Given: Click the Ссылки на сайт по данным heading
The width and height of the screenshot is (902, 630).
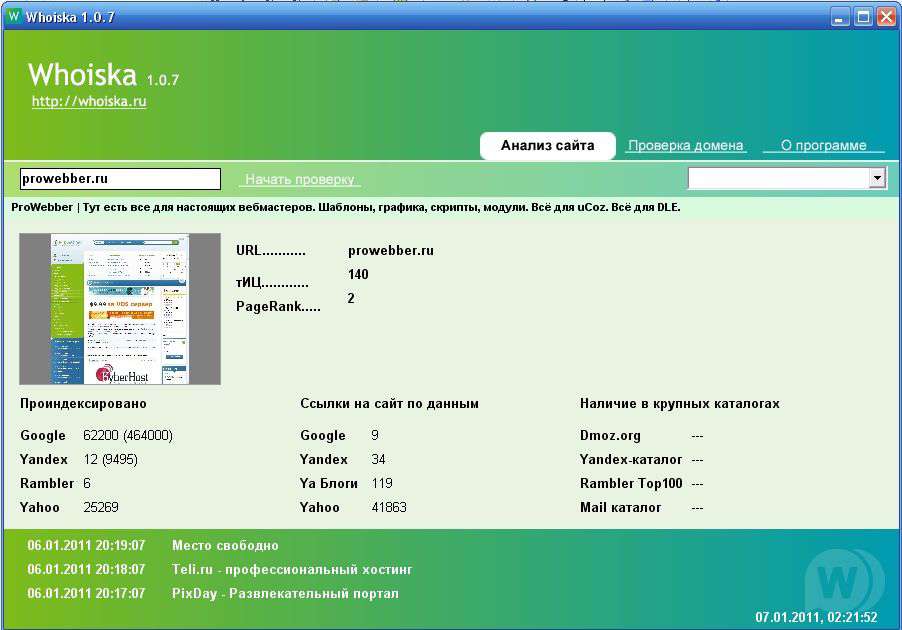Looking at the screenshot, I should pyautogui.click(x=389, y=404).
